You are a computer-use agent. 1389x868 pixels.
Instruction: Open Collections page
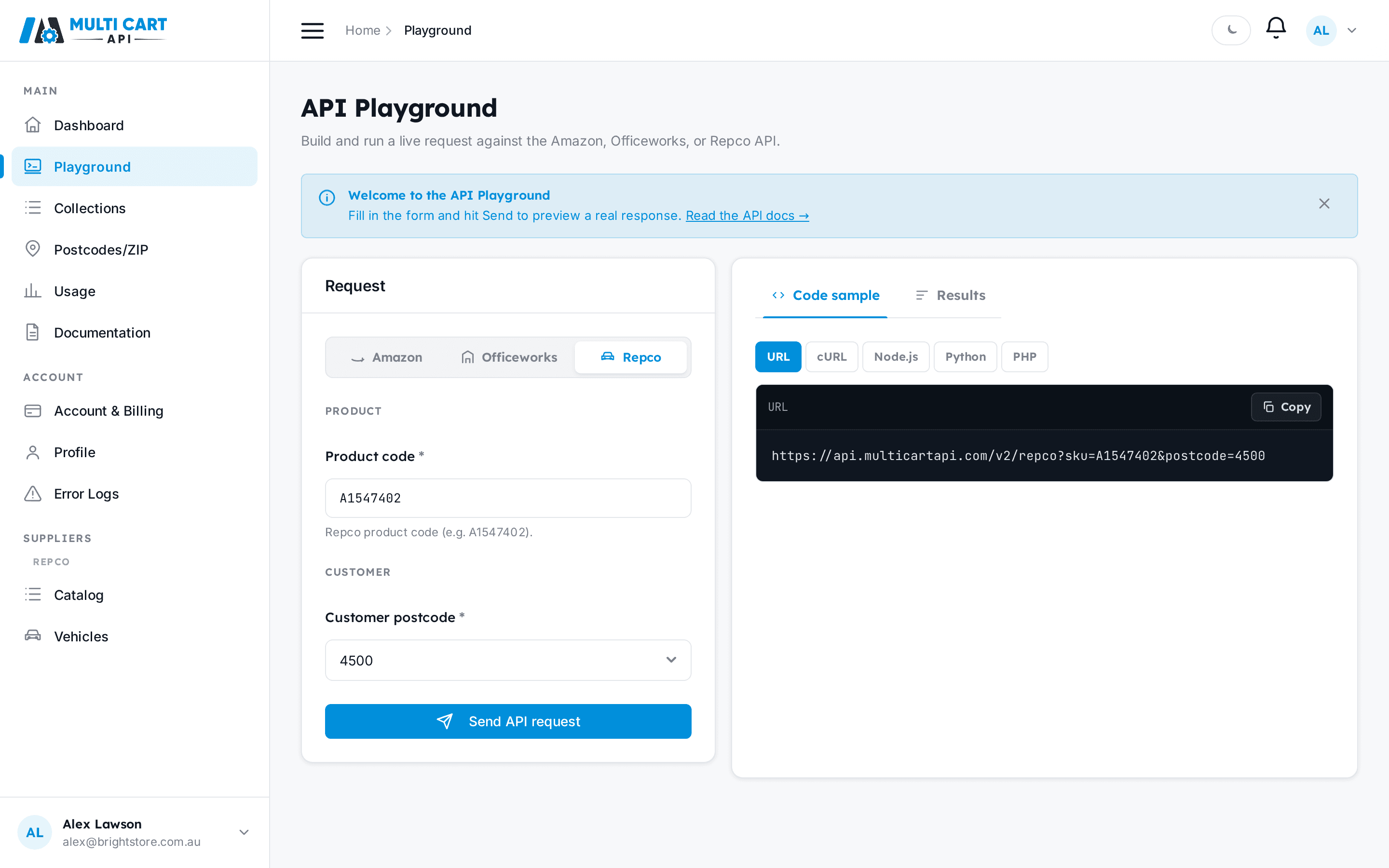tap(134, 208)
